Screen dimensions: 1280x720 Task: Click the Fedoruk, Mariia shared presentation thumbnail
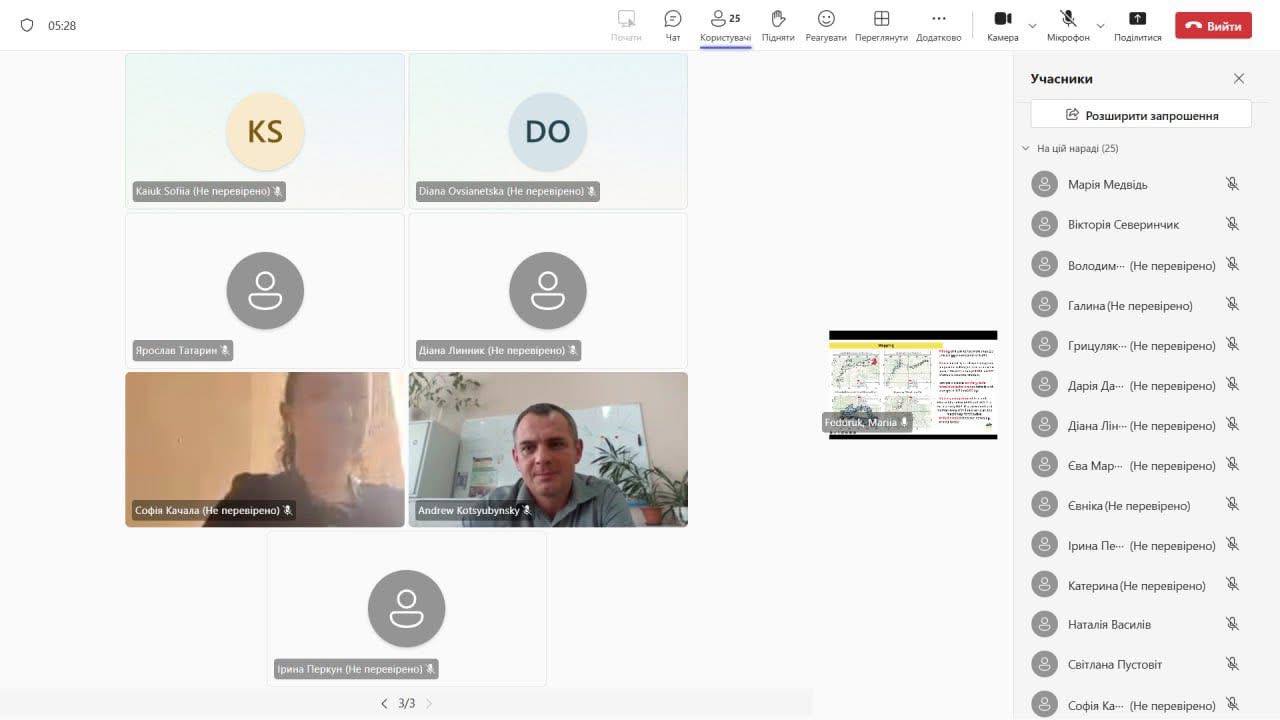pos(912,385)
